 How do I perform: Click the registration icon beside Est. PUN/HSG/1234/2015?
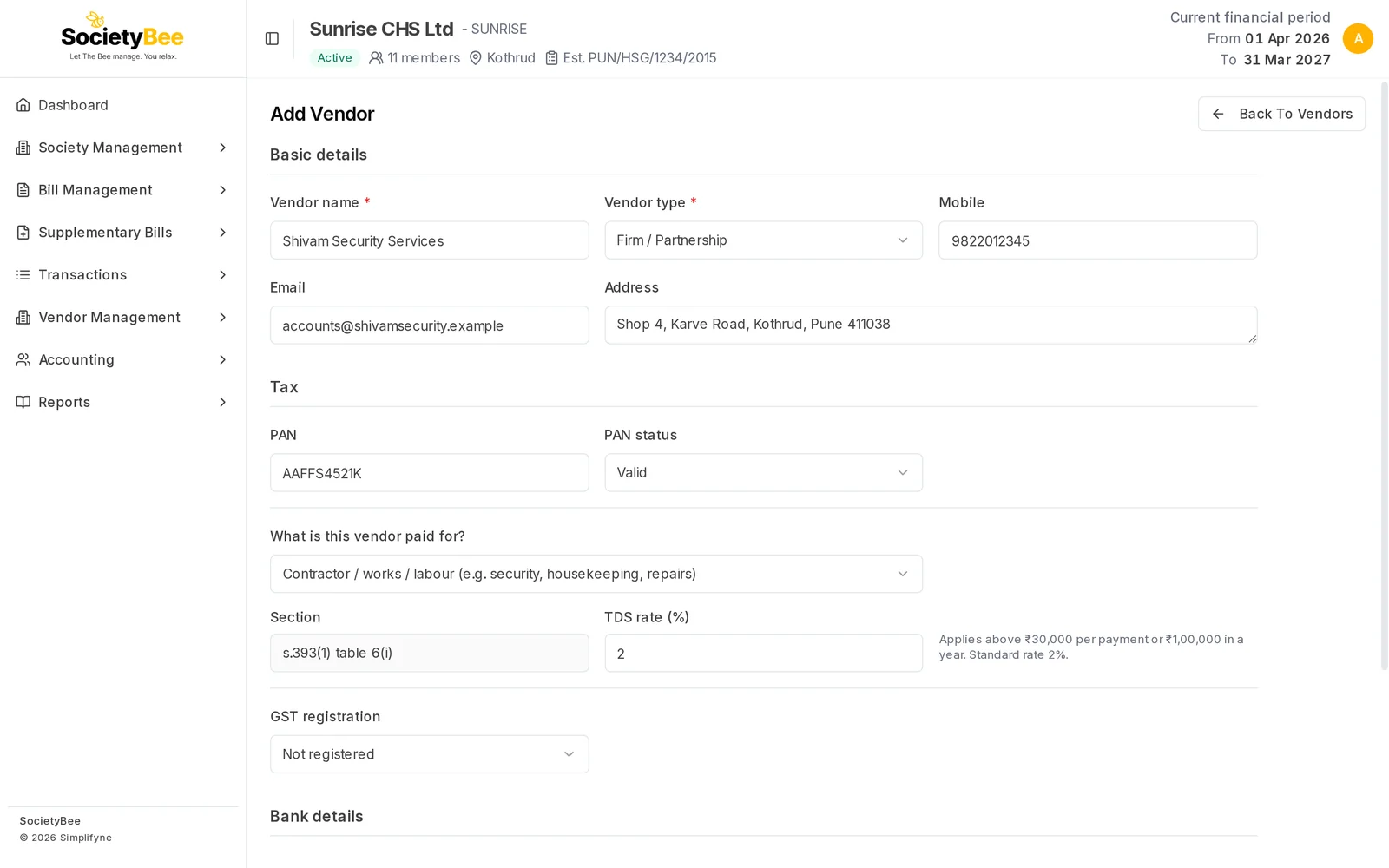[x=551, y=58]
